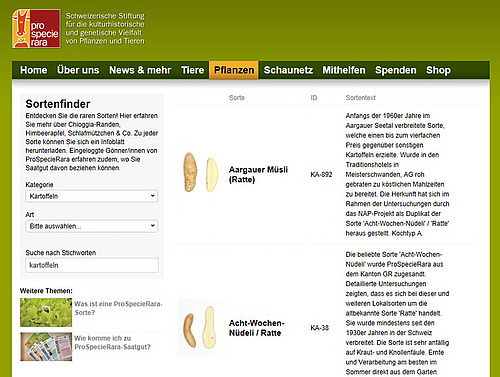Screen dimensions: 500x377
Task: Visit the Shop menu item
Action: (x=438, y=70)
